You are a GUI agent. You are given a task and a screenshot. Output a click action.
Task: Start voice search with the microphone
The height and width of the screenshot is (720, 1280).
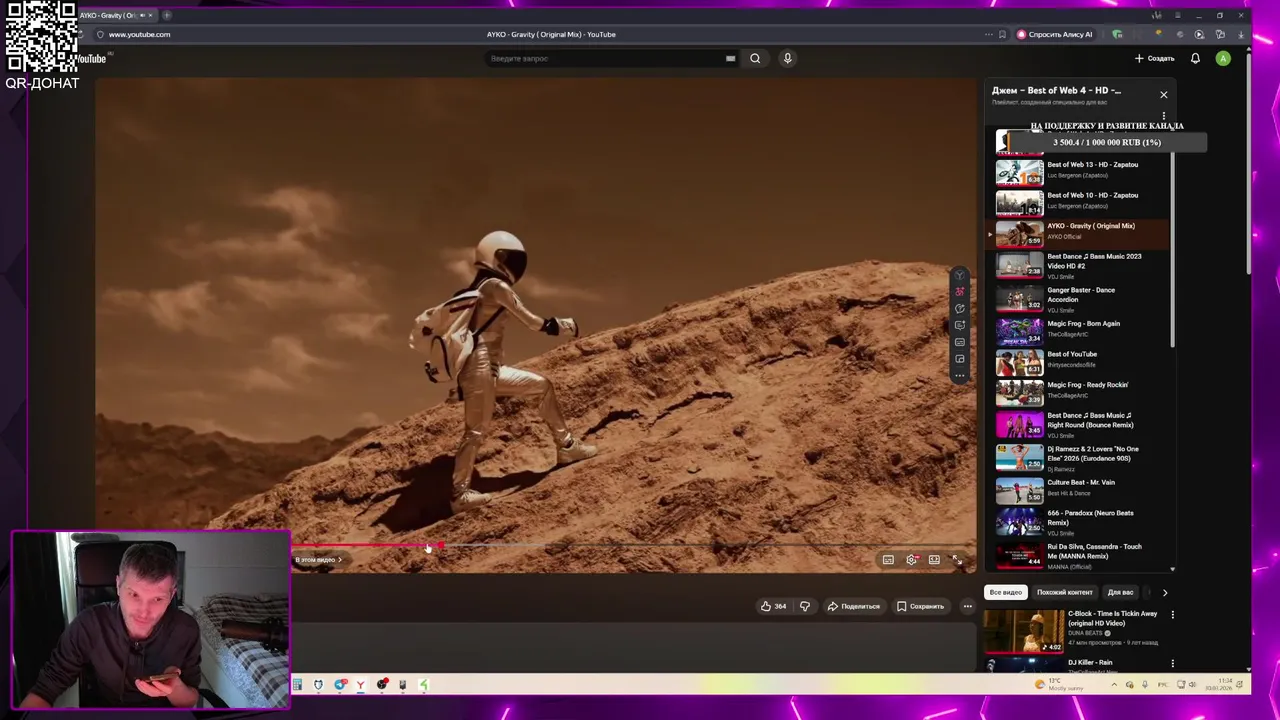[787, 58]
